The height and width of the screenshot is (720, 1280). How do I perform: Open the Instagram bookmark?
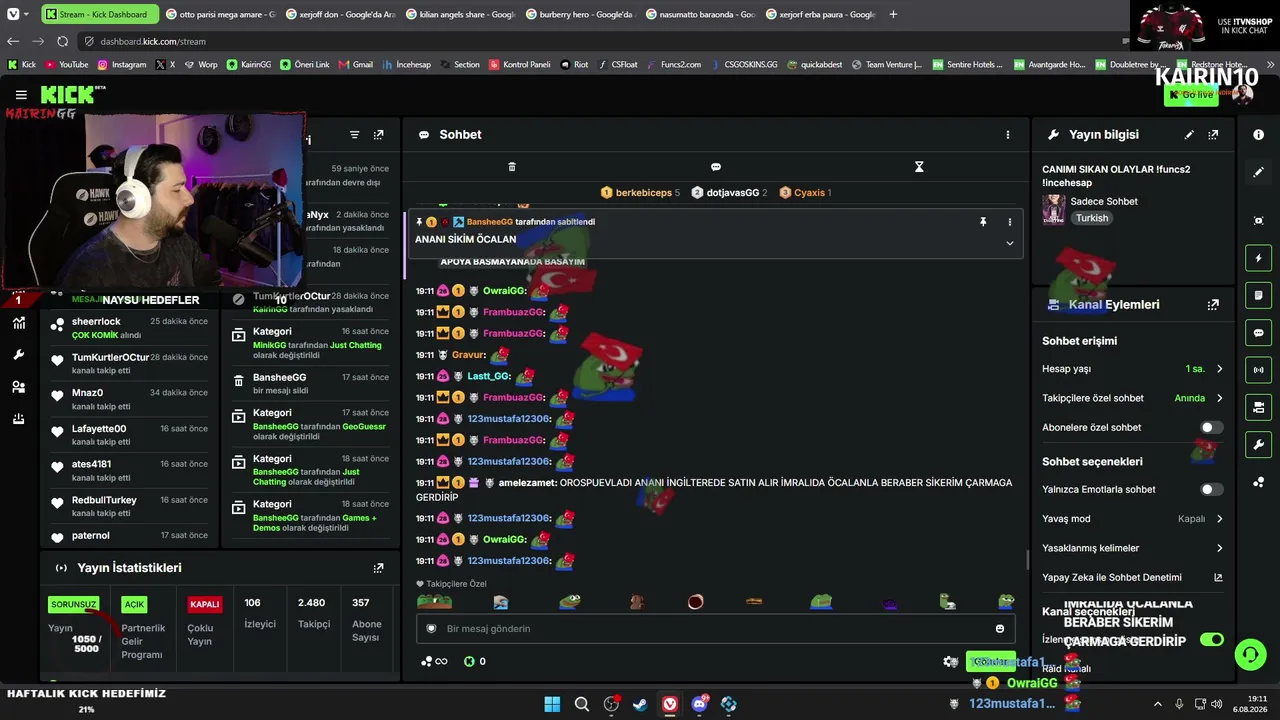(x=122, y=65)
